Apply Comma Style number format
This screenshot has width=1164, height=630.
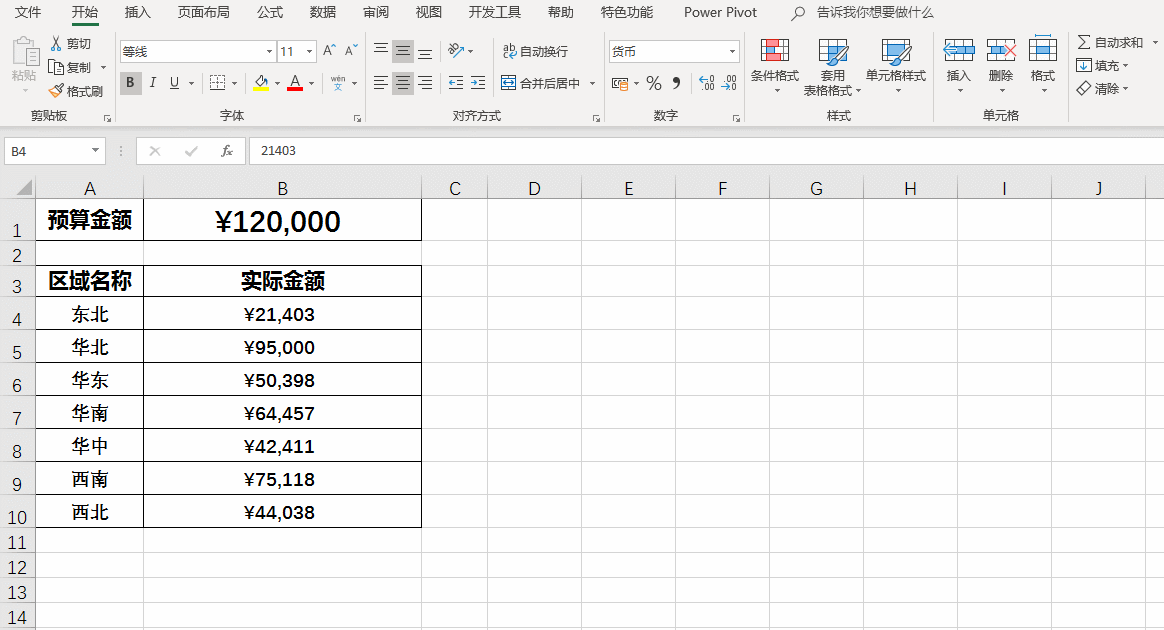[x=676, y=83]
